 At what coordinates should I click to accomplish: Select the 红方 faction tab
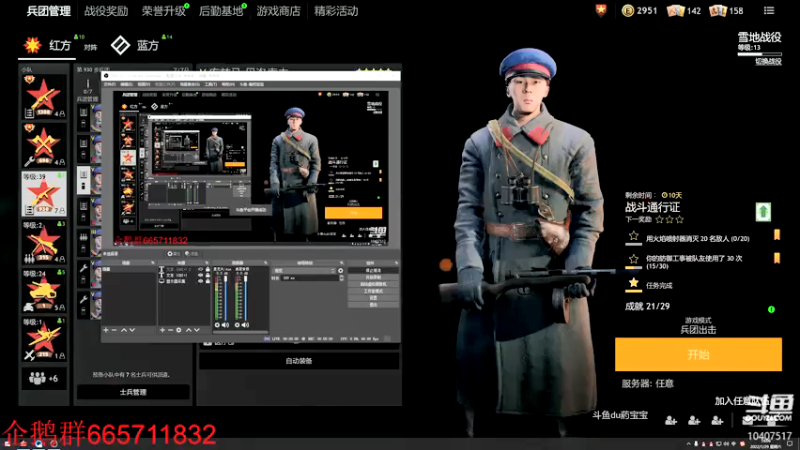tap(47, 45)
